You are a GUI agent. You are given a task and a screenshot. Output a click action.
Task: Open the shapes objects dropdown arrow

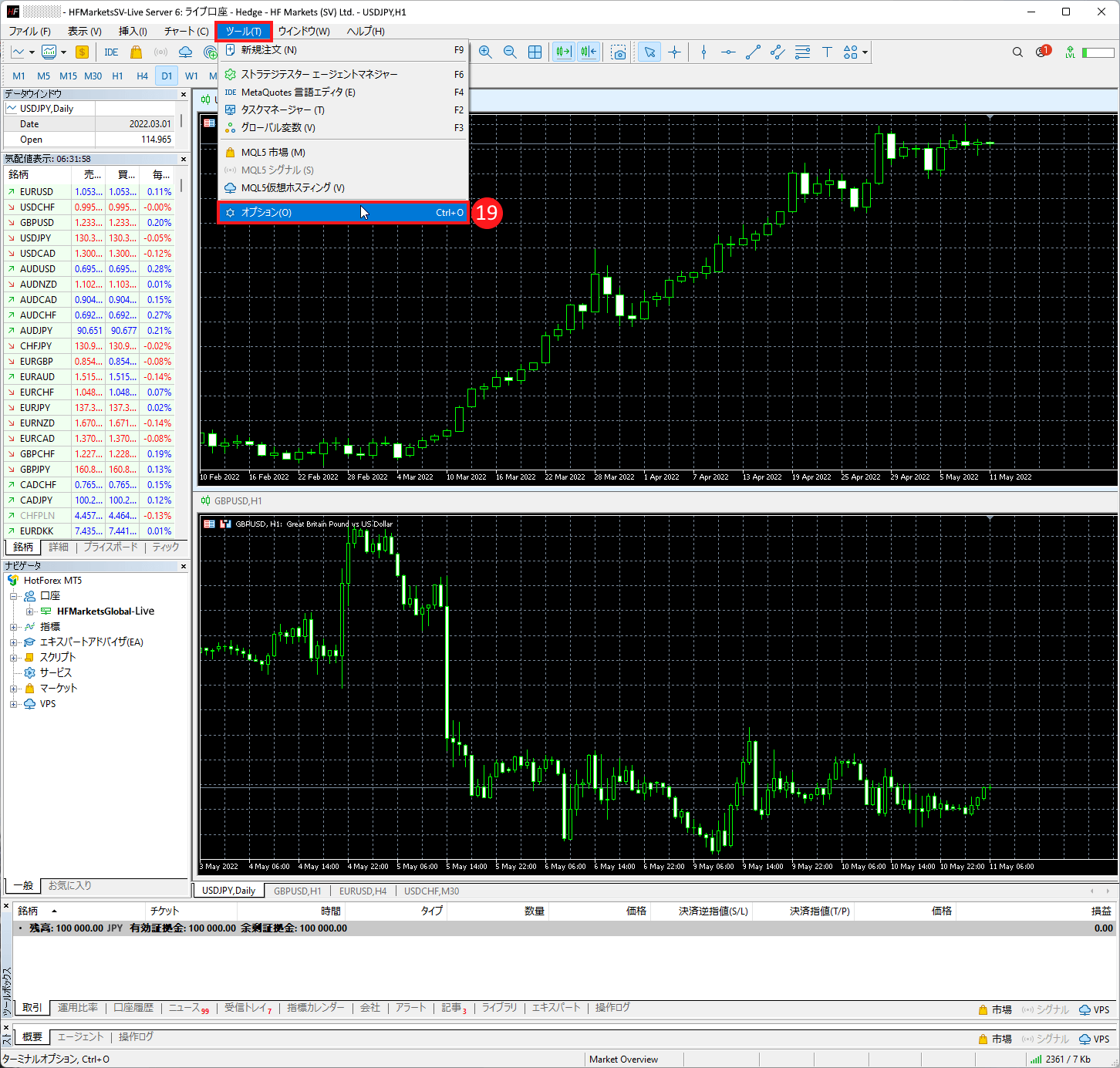(x=865, y=52)
